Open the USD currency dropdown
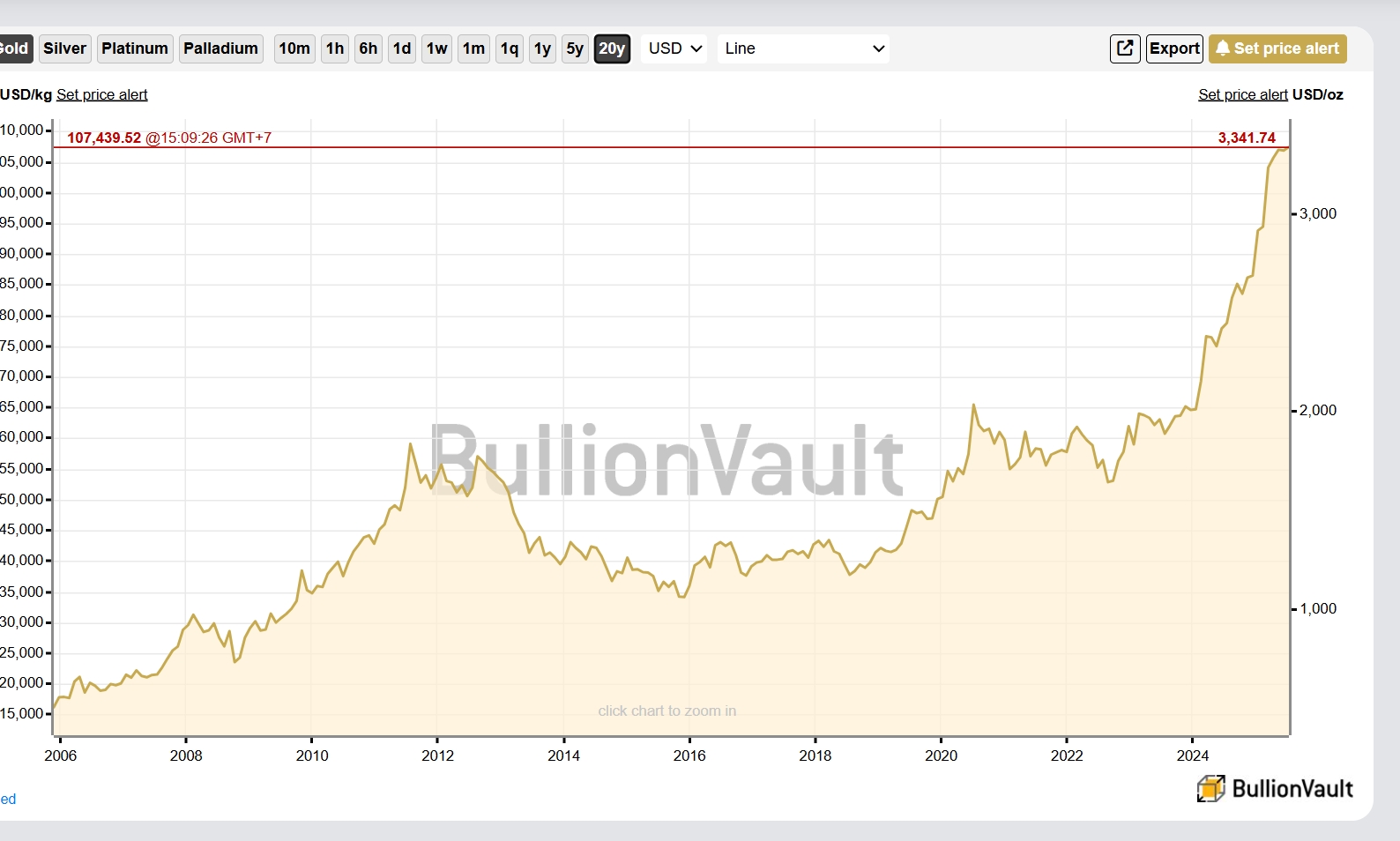Screen dimensions: 1400x841 point(675,48)
